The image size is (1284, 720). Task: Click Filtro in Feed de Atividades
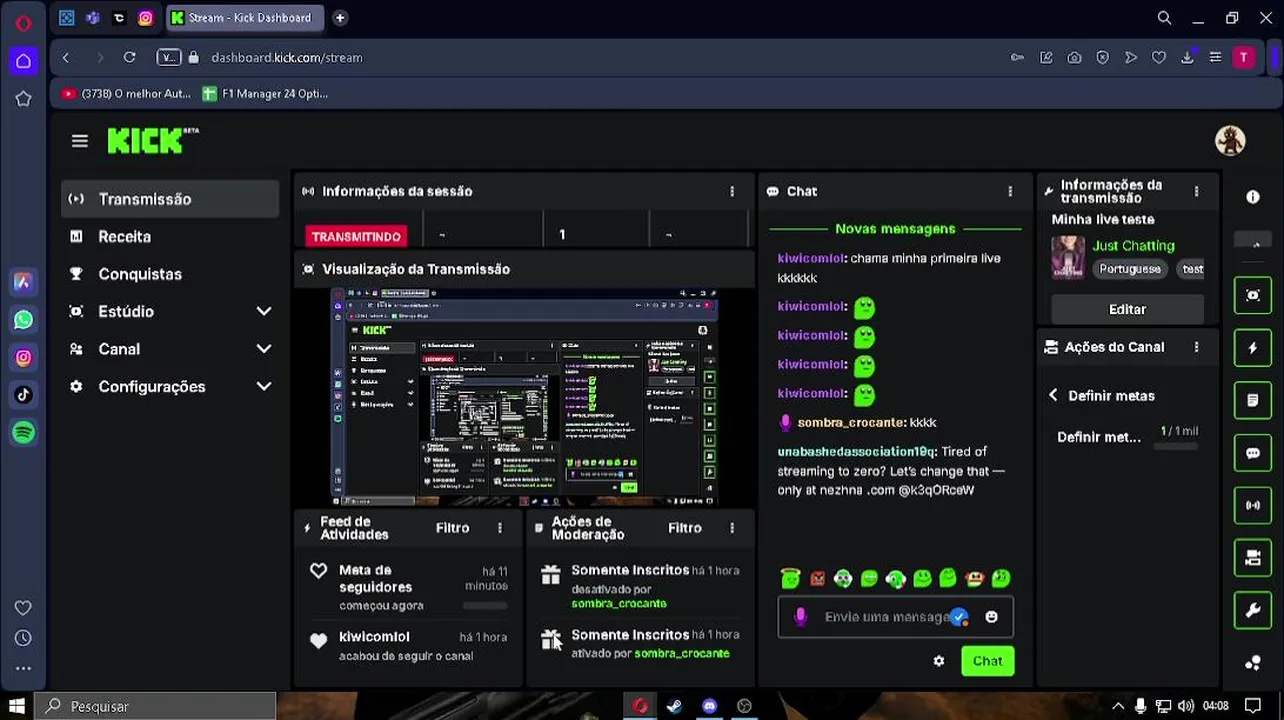click(x=452, y=528)
